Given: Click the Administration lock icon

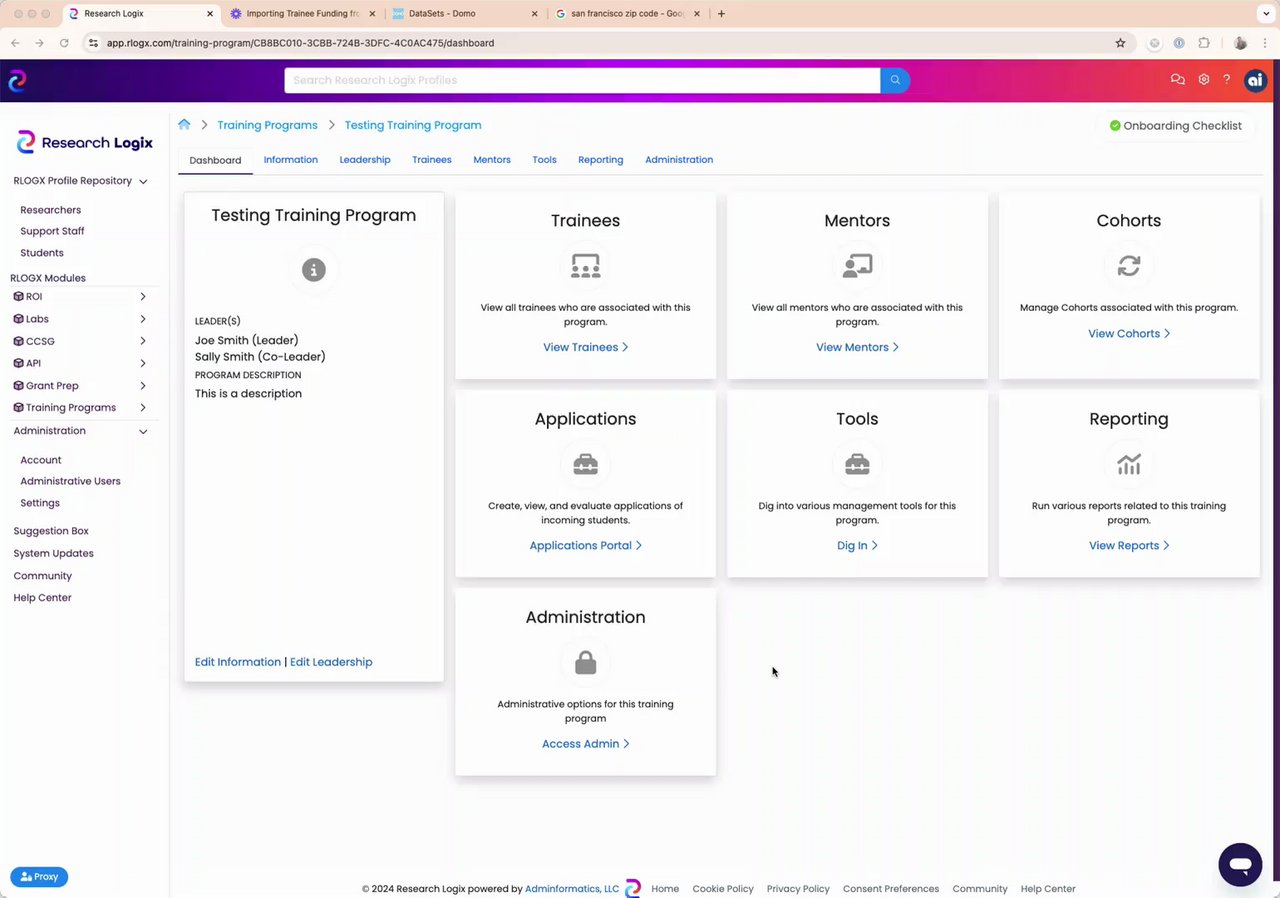Looking at the screenshot, I should pos(585,662).
